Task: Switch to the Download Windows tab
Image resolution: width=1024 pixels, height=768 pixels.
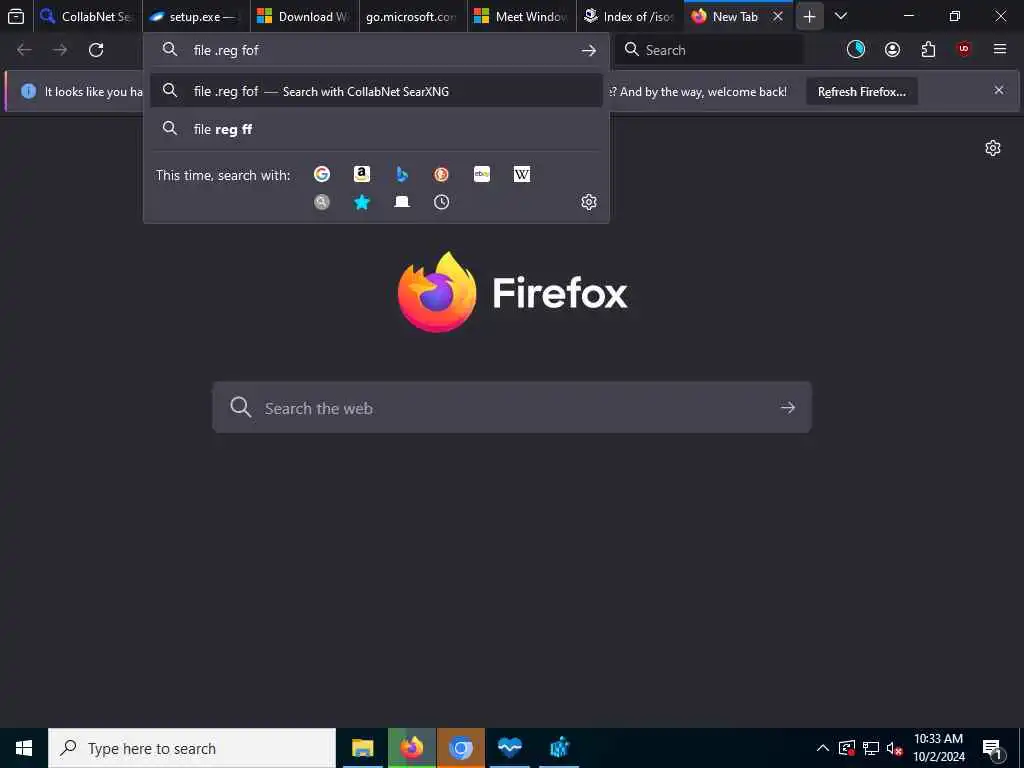Action: (304, 17)
